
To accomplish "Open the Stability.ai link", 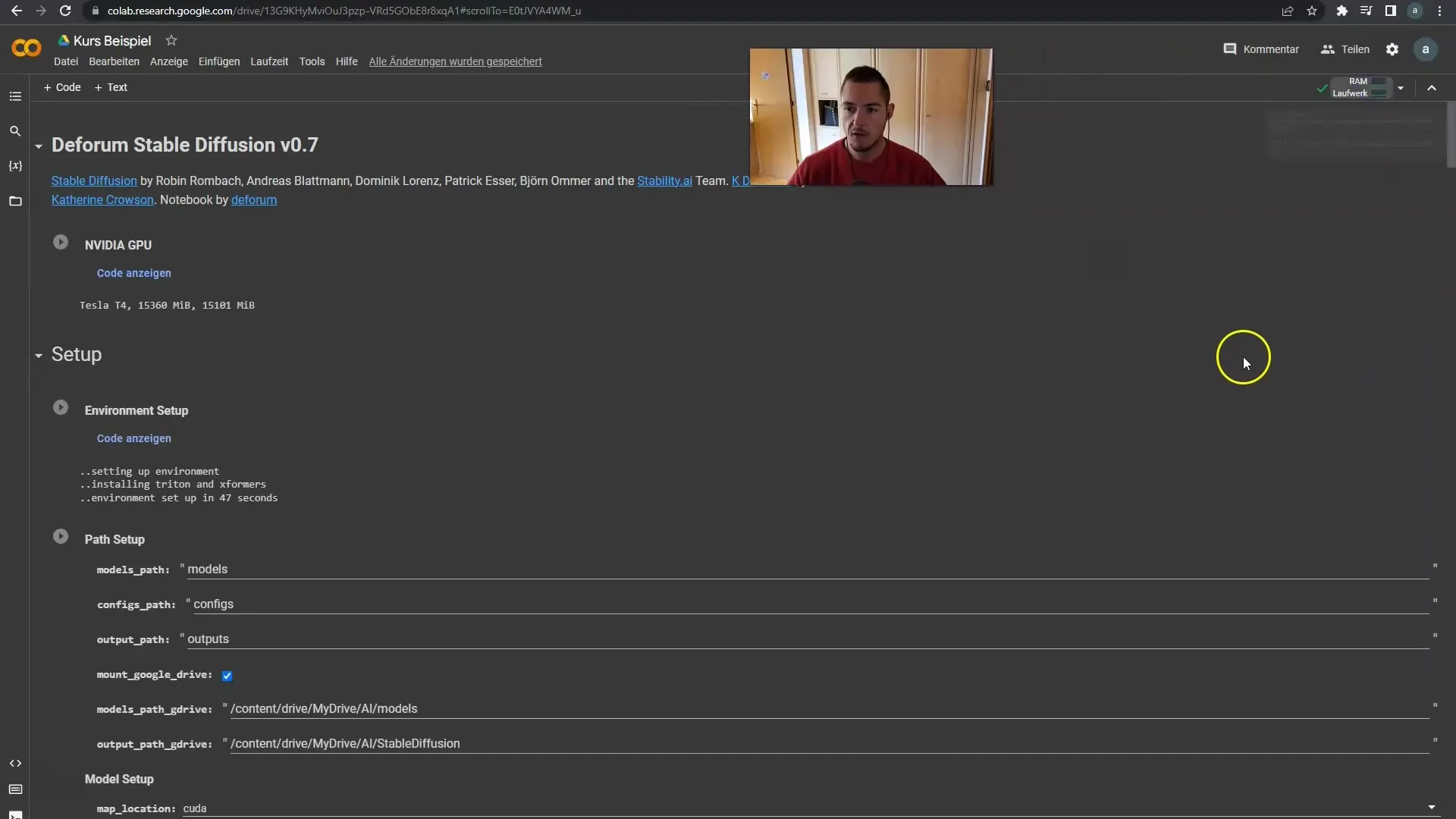I will [x=664, y=180].
